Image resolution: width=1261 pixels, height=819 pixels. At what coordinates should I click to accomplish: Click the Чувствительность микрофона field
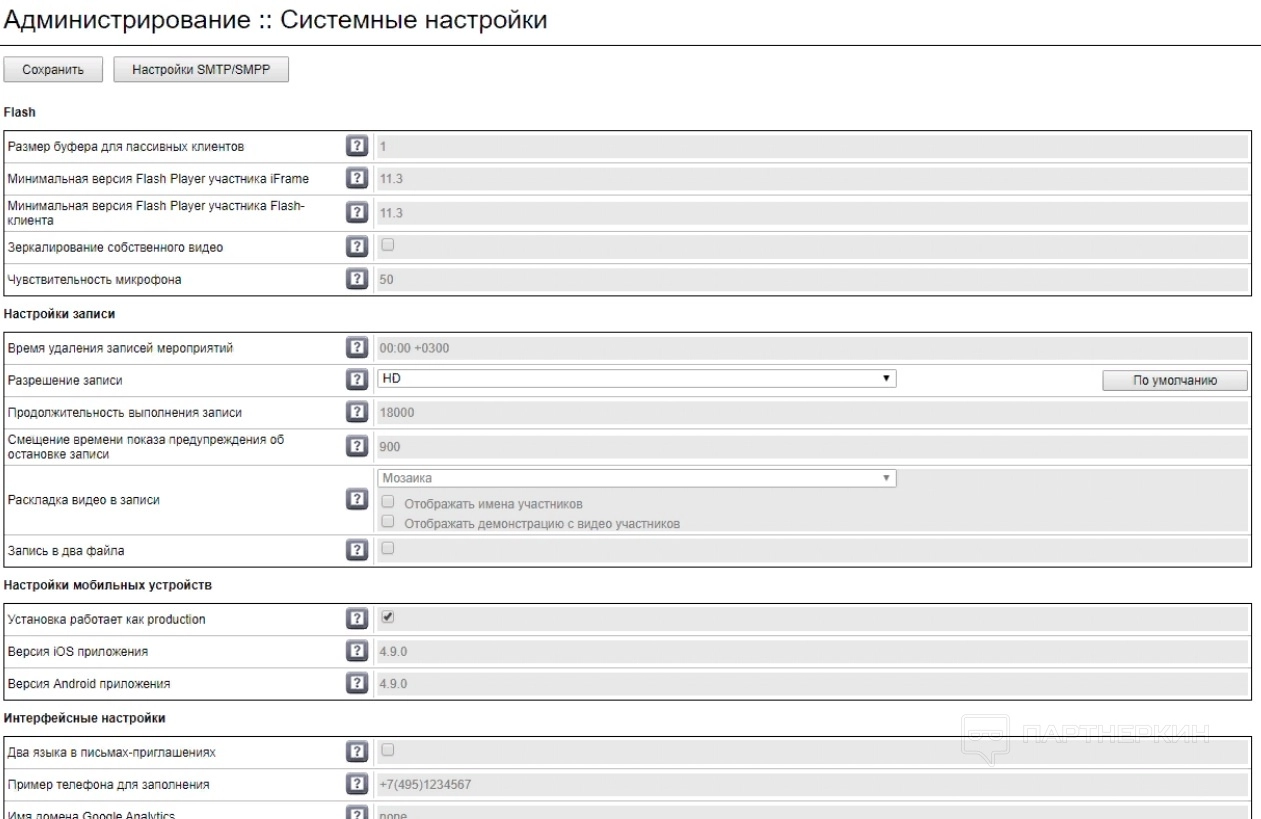811,280
